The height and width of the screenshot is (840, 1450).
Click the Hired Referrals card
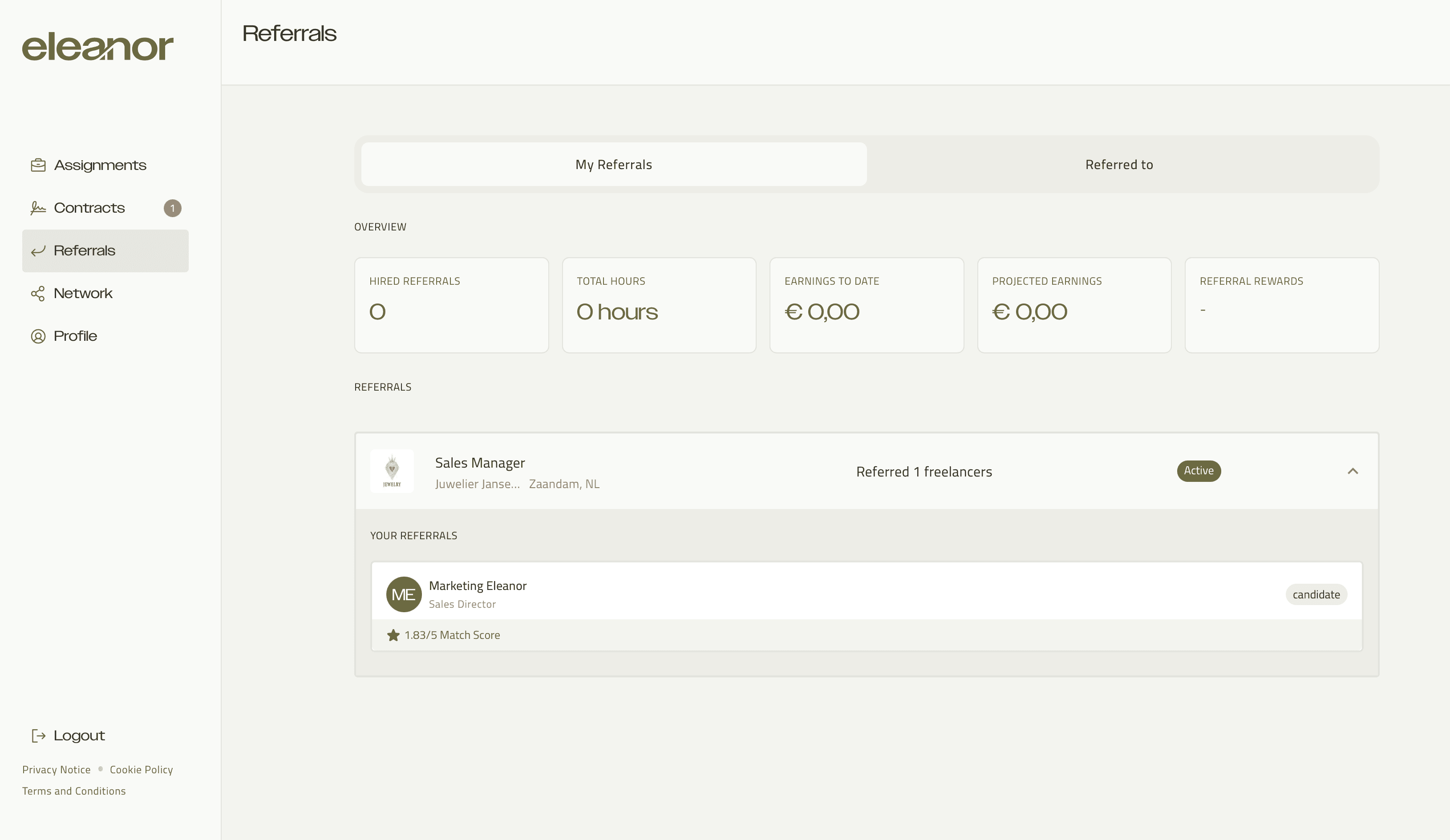[x=452, y=305]
